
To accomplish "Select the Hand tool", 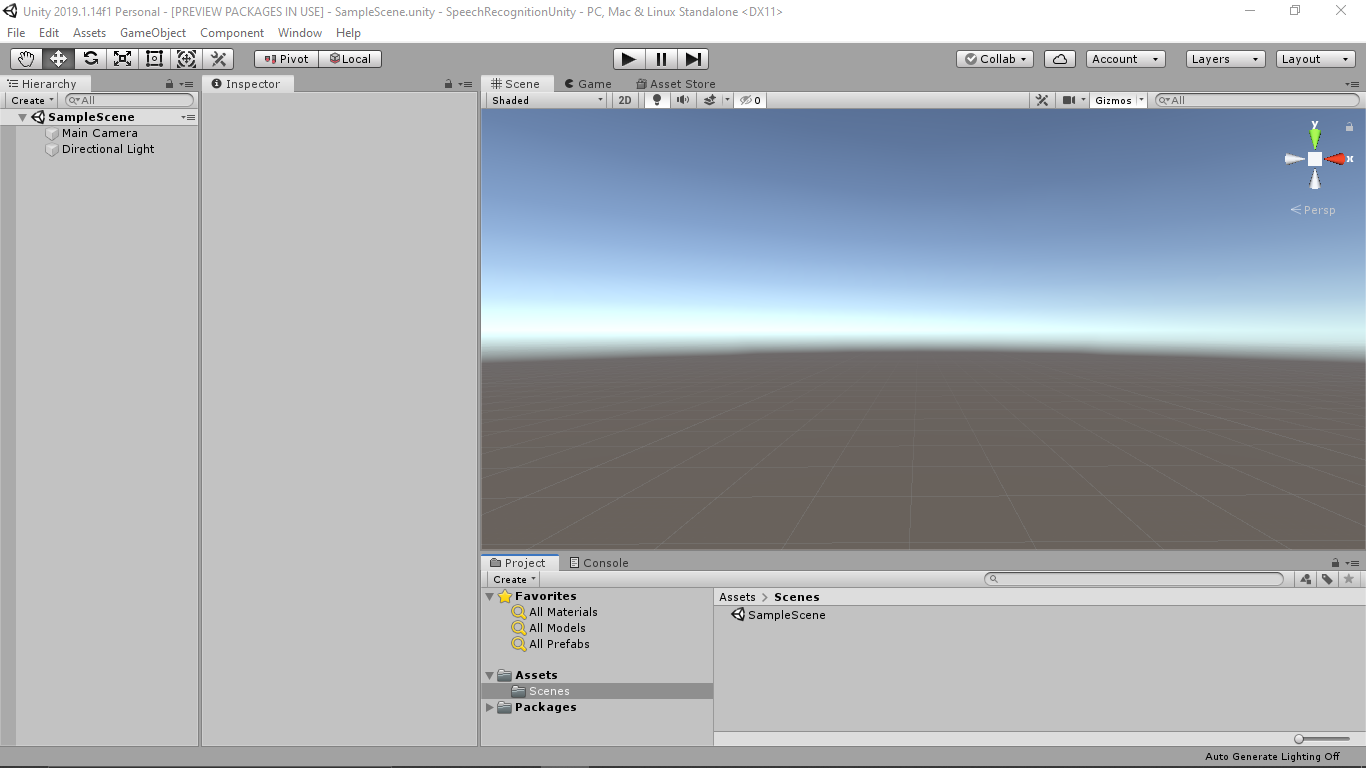I will click(25, 58).
